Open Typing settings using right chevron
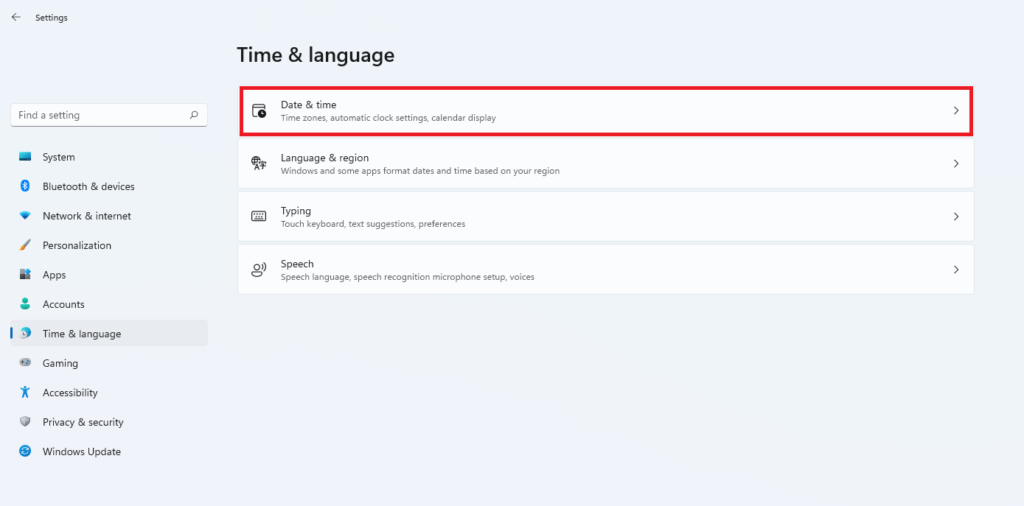The width and height of the screenshot is (1024, 506). [x=956, y=217]
